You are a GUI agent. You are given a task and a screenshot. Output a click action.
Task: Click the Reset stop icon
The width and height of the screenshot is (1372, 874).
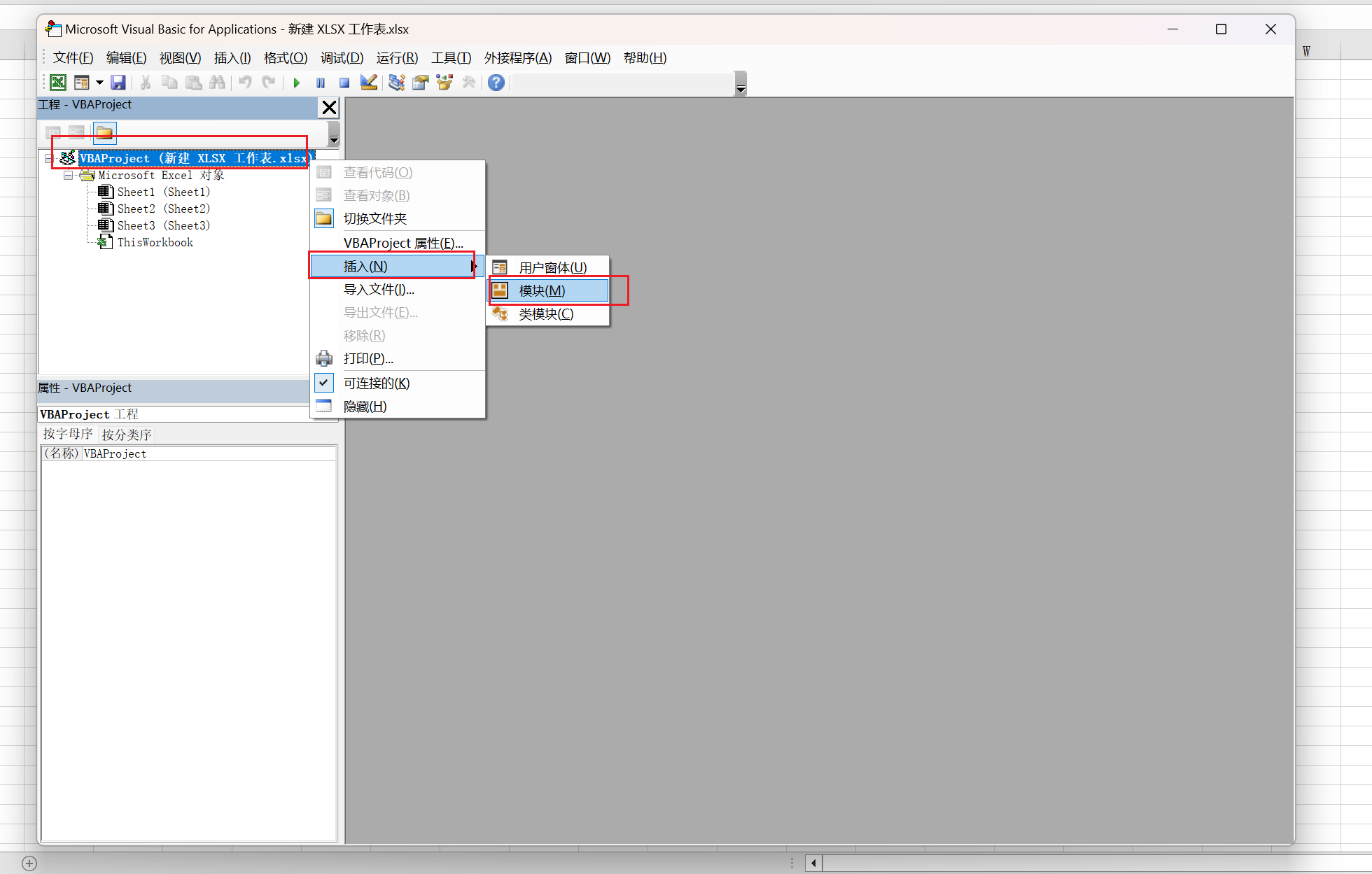point(344,83)
